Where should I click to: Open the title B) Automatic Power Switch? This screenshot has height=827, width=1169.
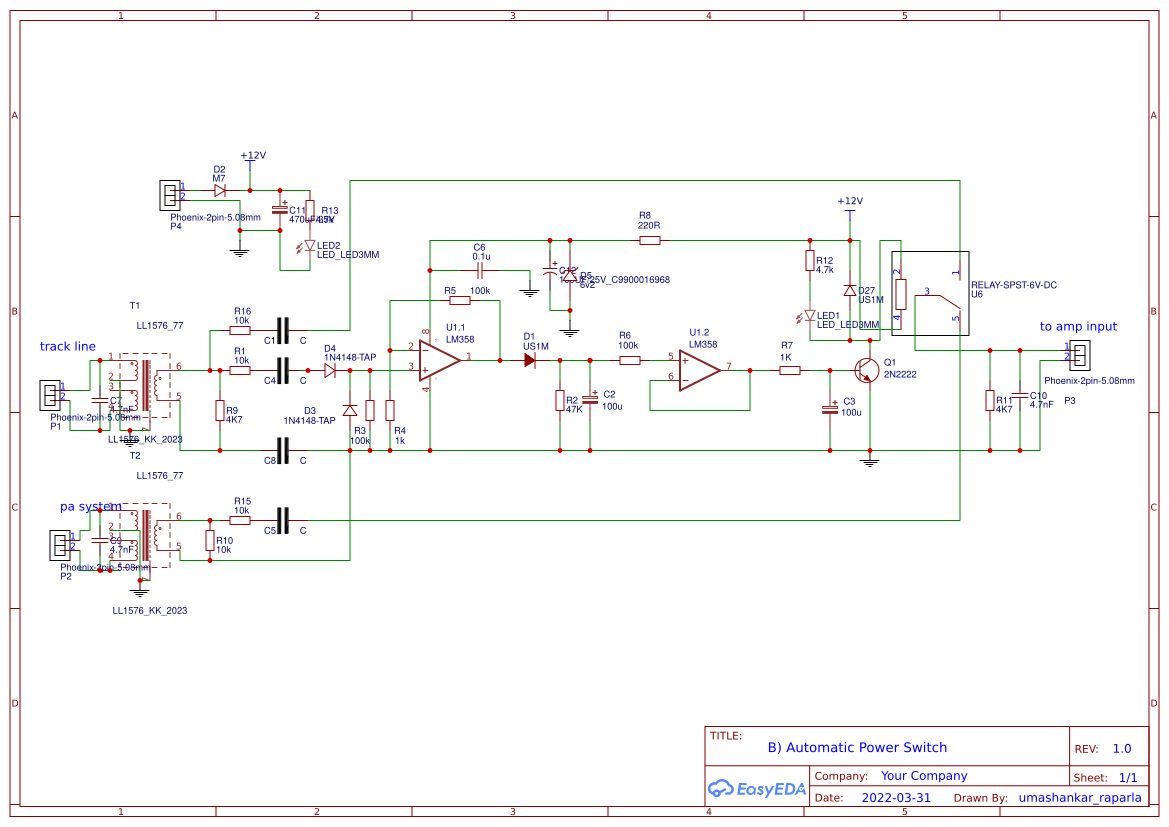tap(857, 747)
